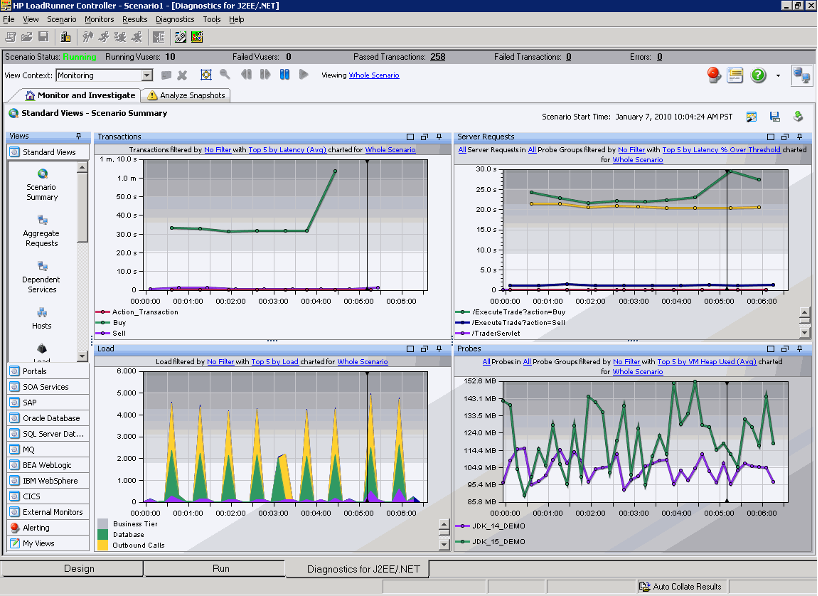The height and width of the screenshot is (596, 818).
Task: Expand the SOA Services view group
Action: tap(43, 386)
